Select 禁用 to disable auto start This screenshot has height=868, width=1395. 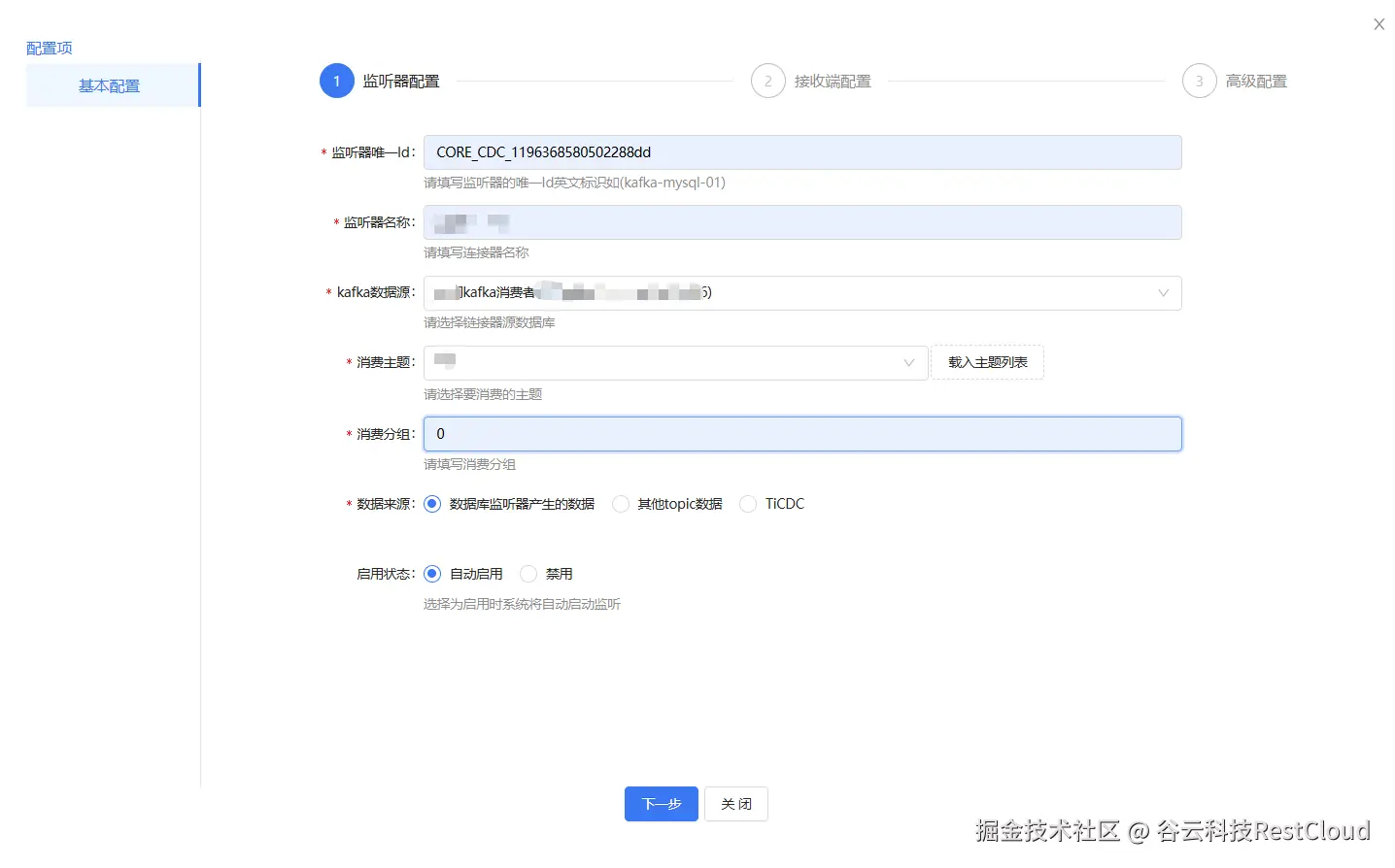pyautogui.click(x=527, y=574)
